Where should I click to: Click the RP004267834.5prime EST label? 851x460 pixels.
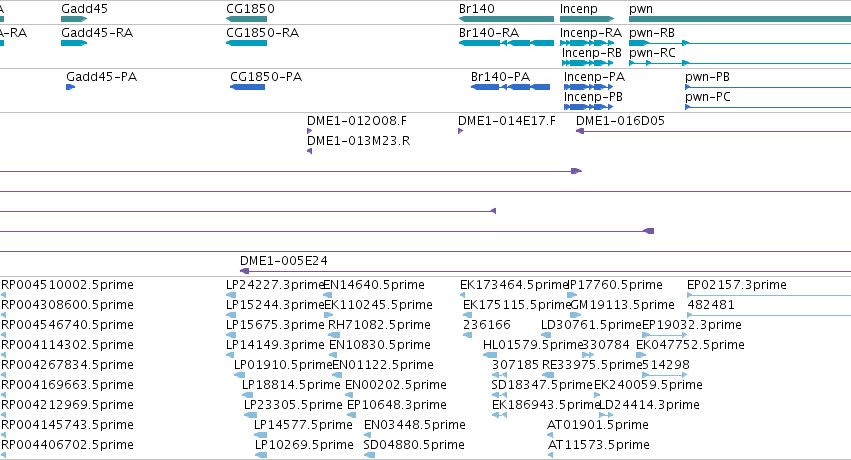(x=67, y=365)
